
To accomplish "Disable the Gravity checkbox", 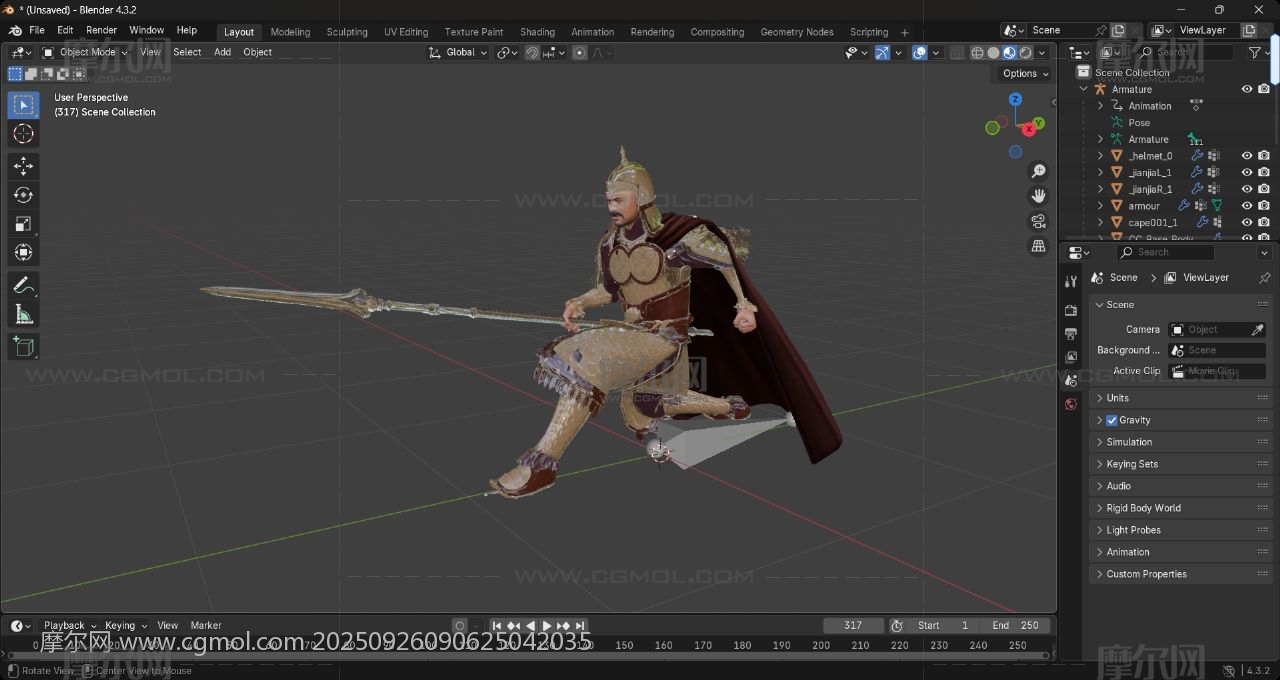I will coord(1112,420).
